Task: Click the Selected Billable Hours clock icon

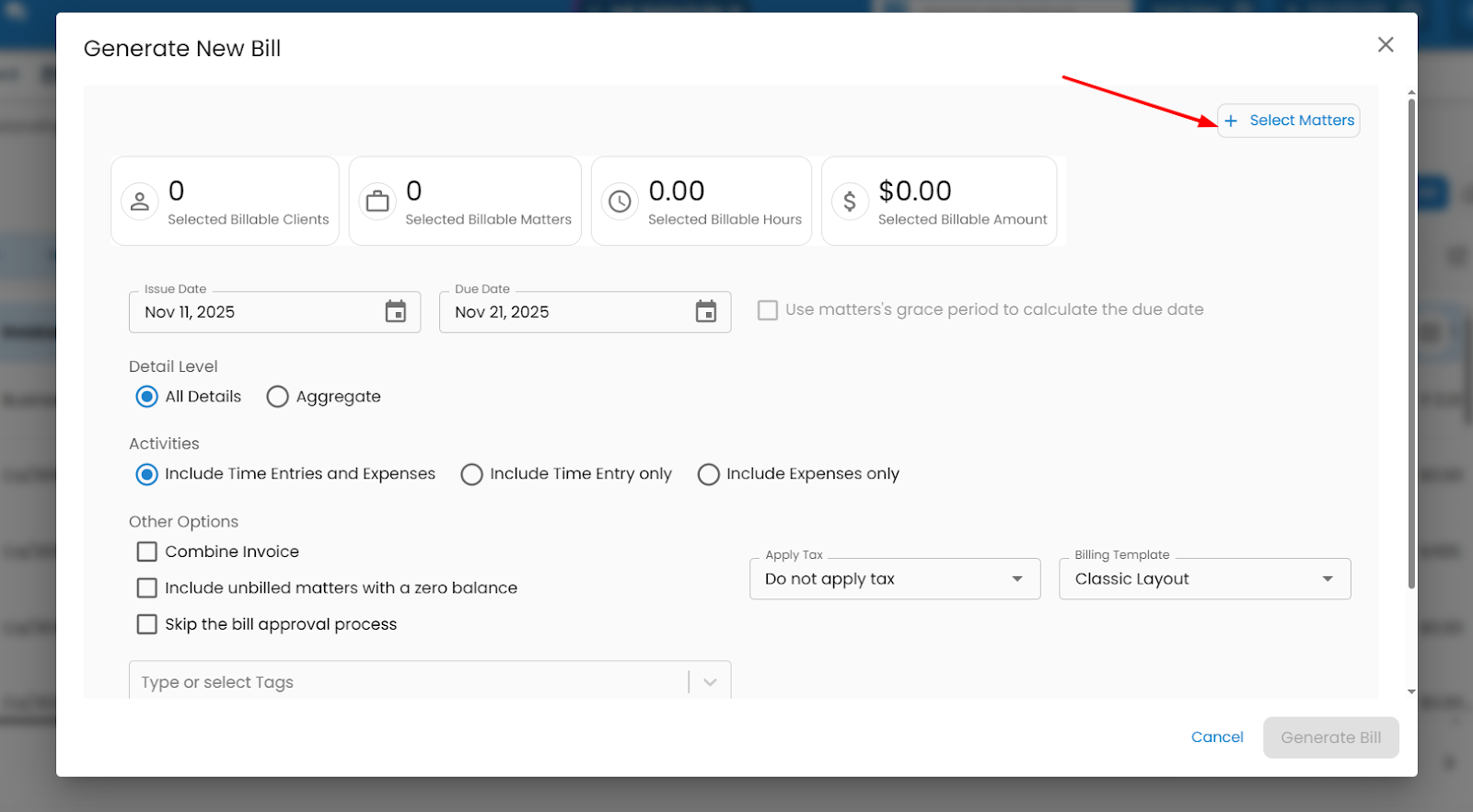Action: (x=620, y=201)
